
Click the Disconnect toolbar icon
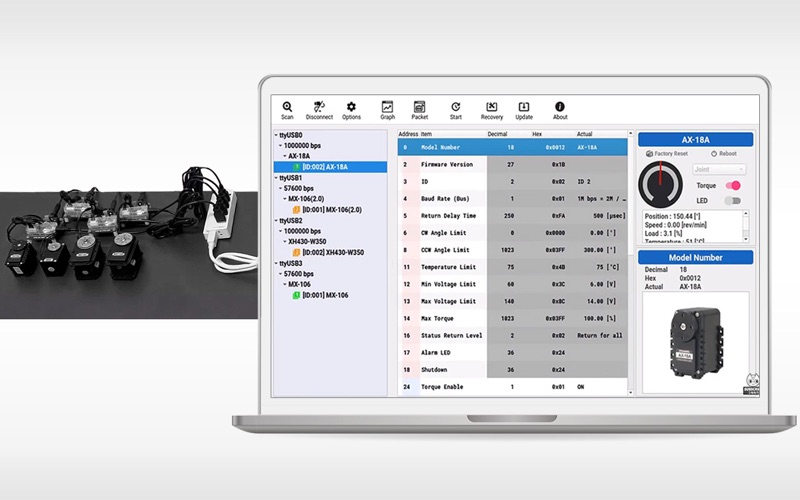pos(319,107)
